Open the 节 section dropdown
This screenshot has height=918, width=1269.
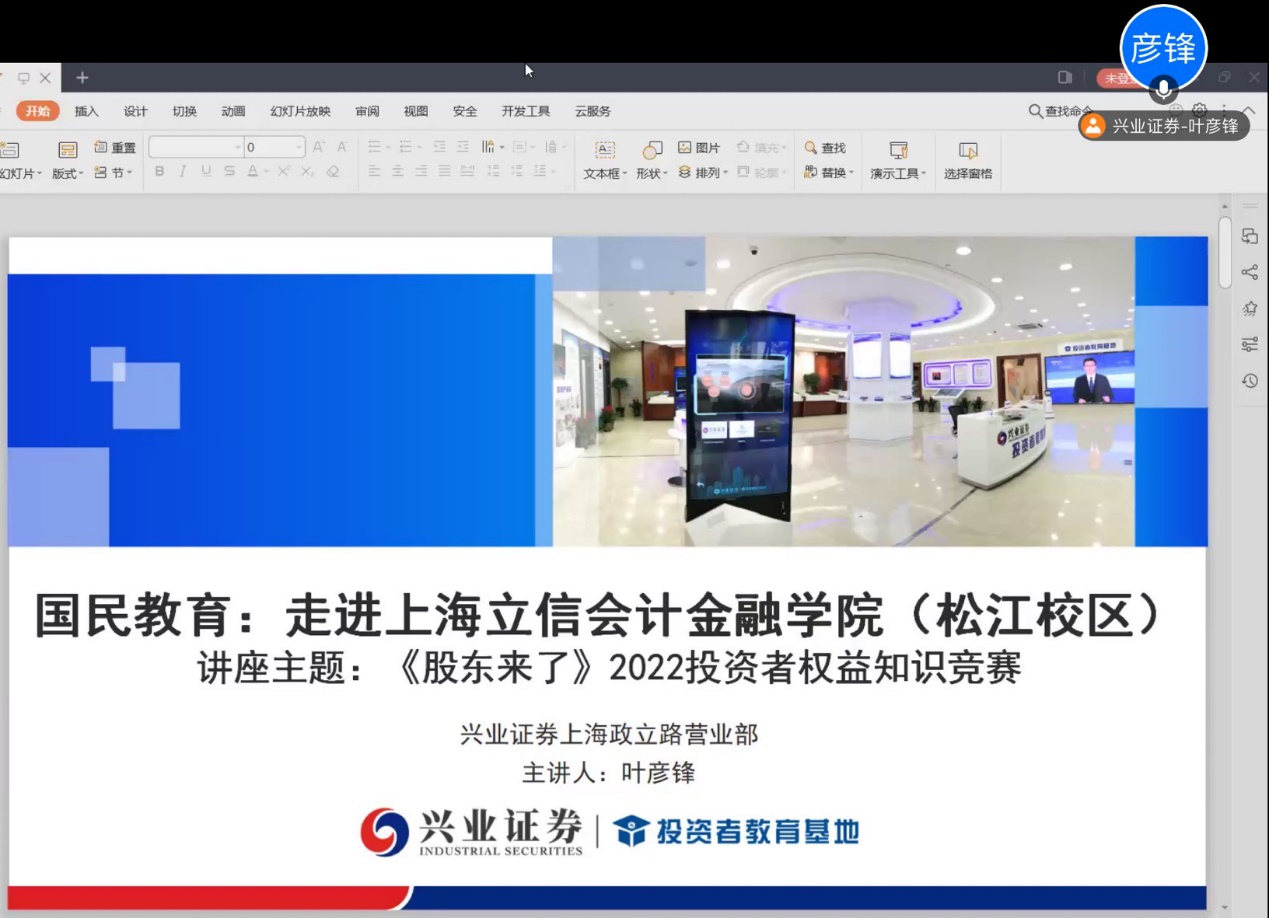(x=114, y=173)
